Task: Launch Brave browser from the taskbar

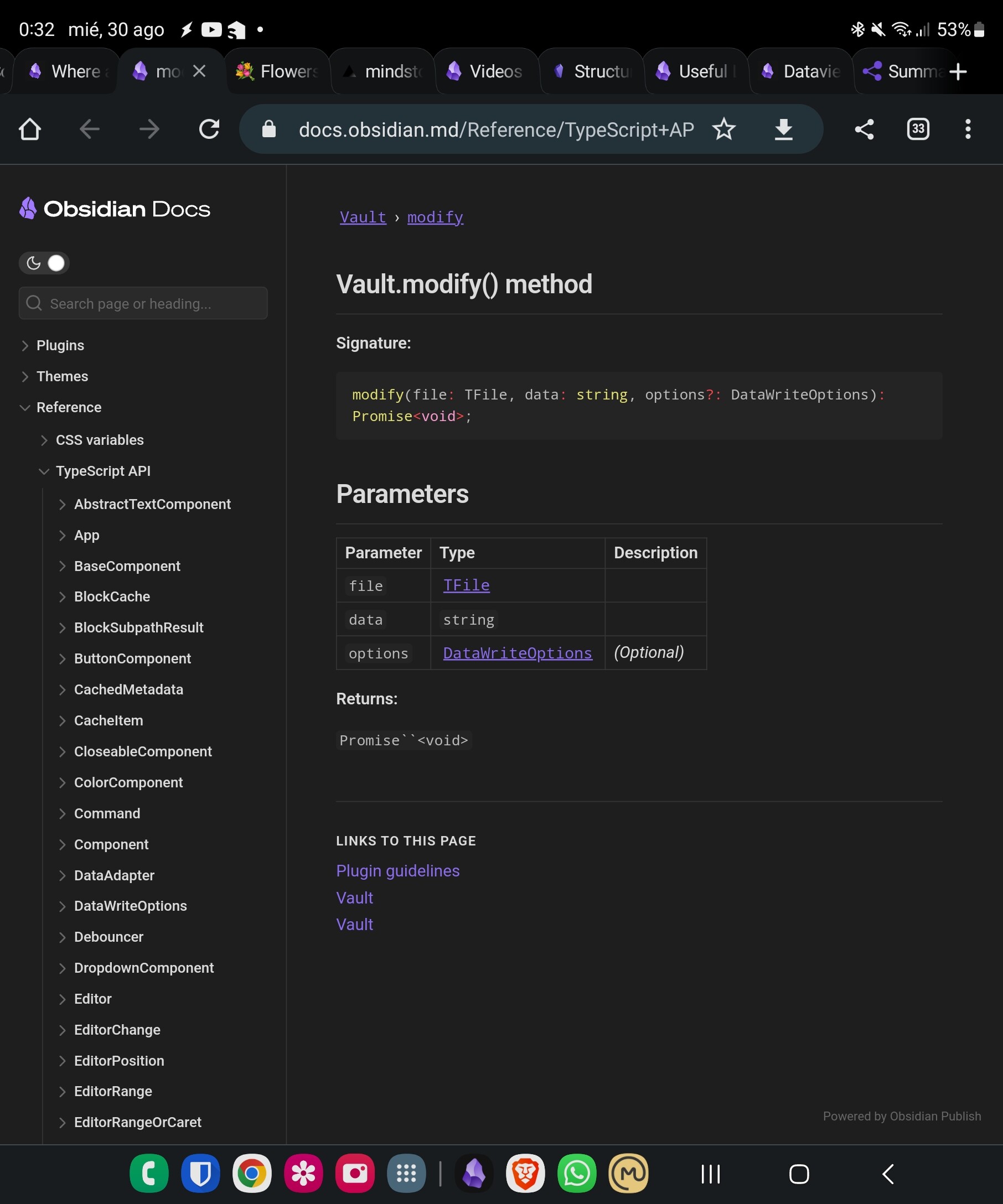Action: point(525,1173)
